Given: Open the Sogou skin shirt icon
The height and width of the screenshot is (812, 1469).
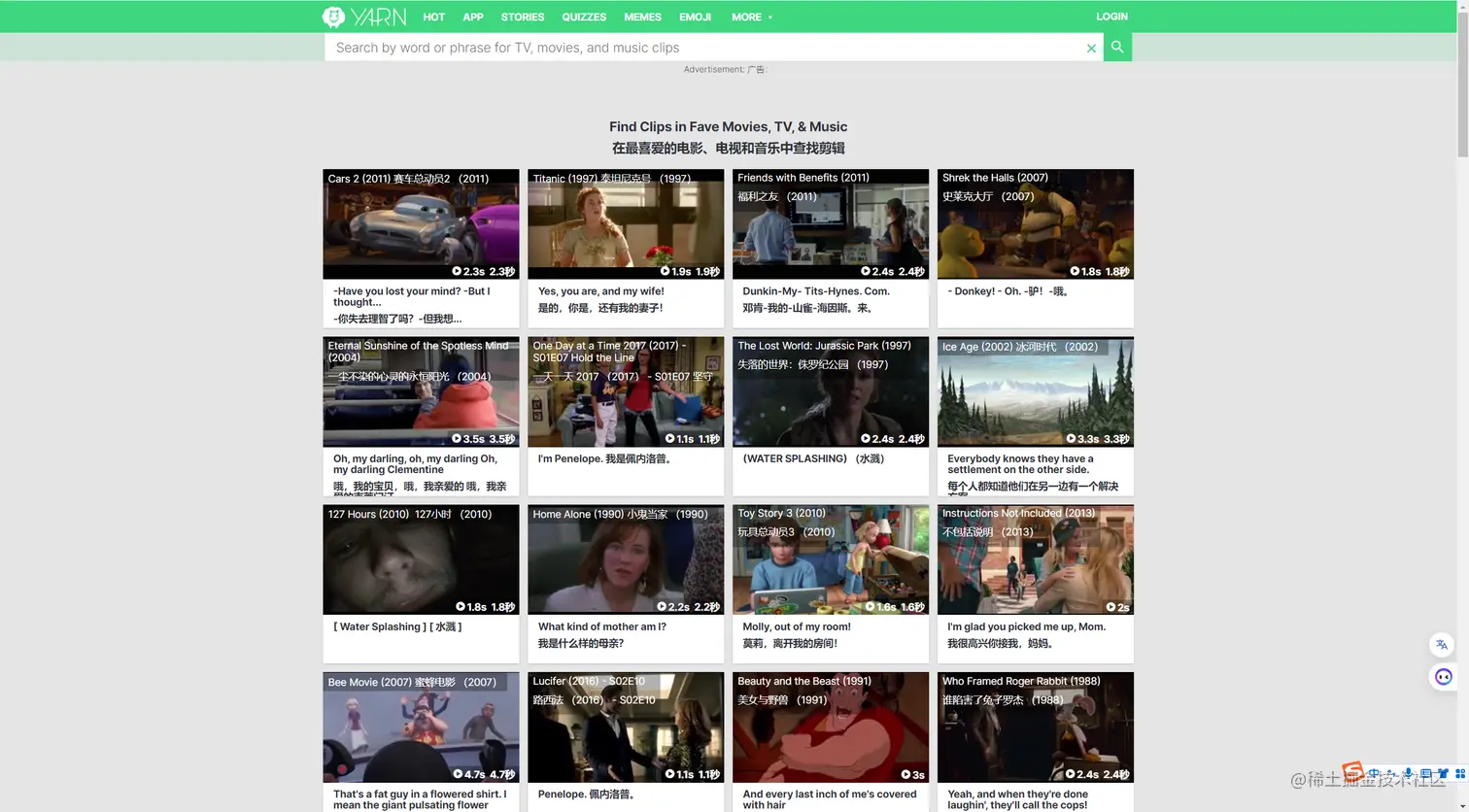Looking at the screenshot, I should (x=1443, y=774).
